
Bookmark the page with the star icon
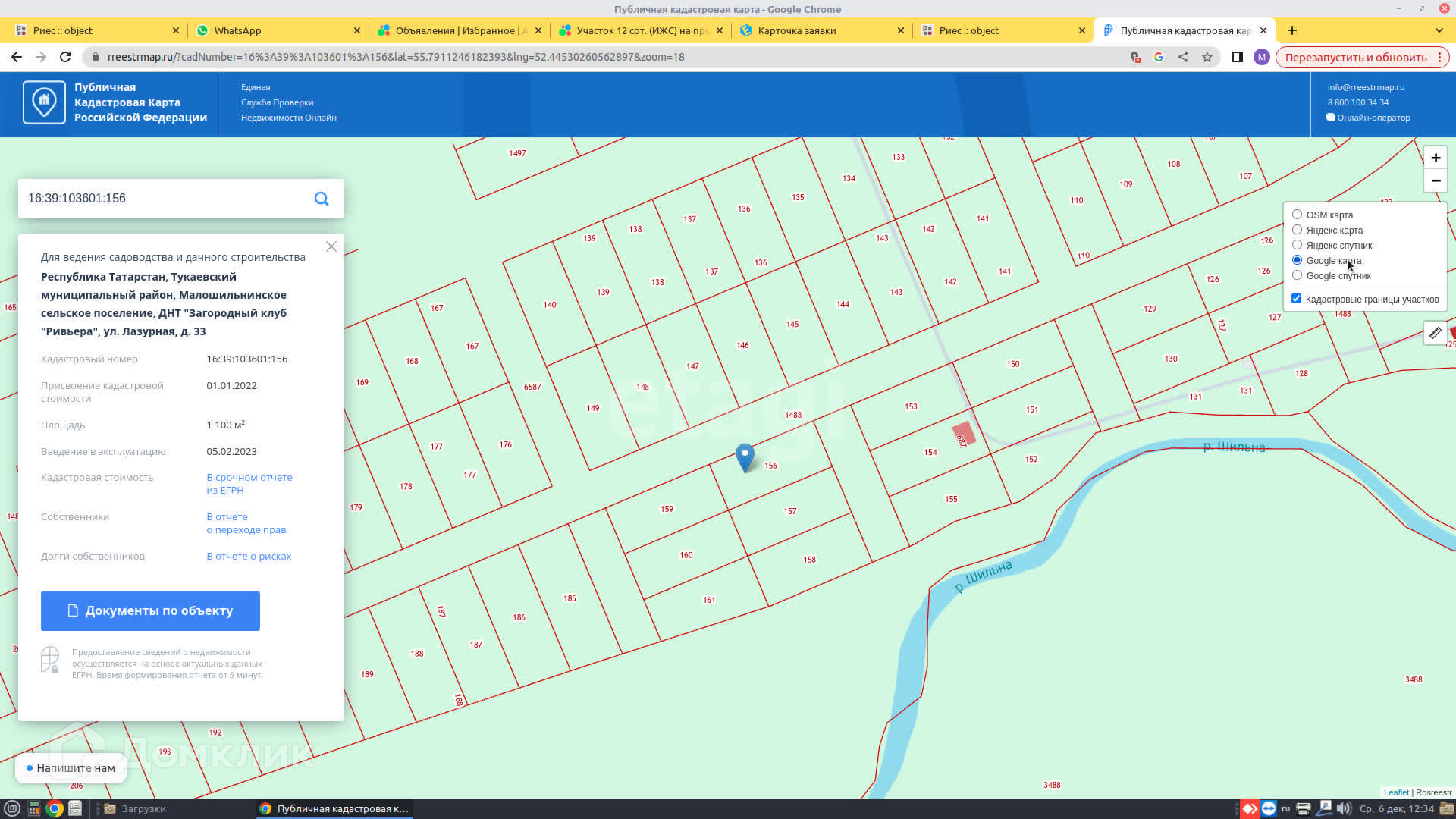1207,57
